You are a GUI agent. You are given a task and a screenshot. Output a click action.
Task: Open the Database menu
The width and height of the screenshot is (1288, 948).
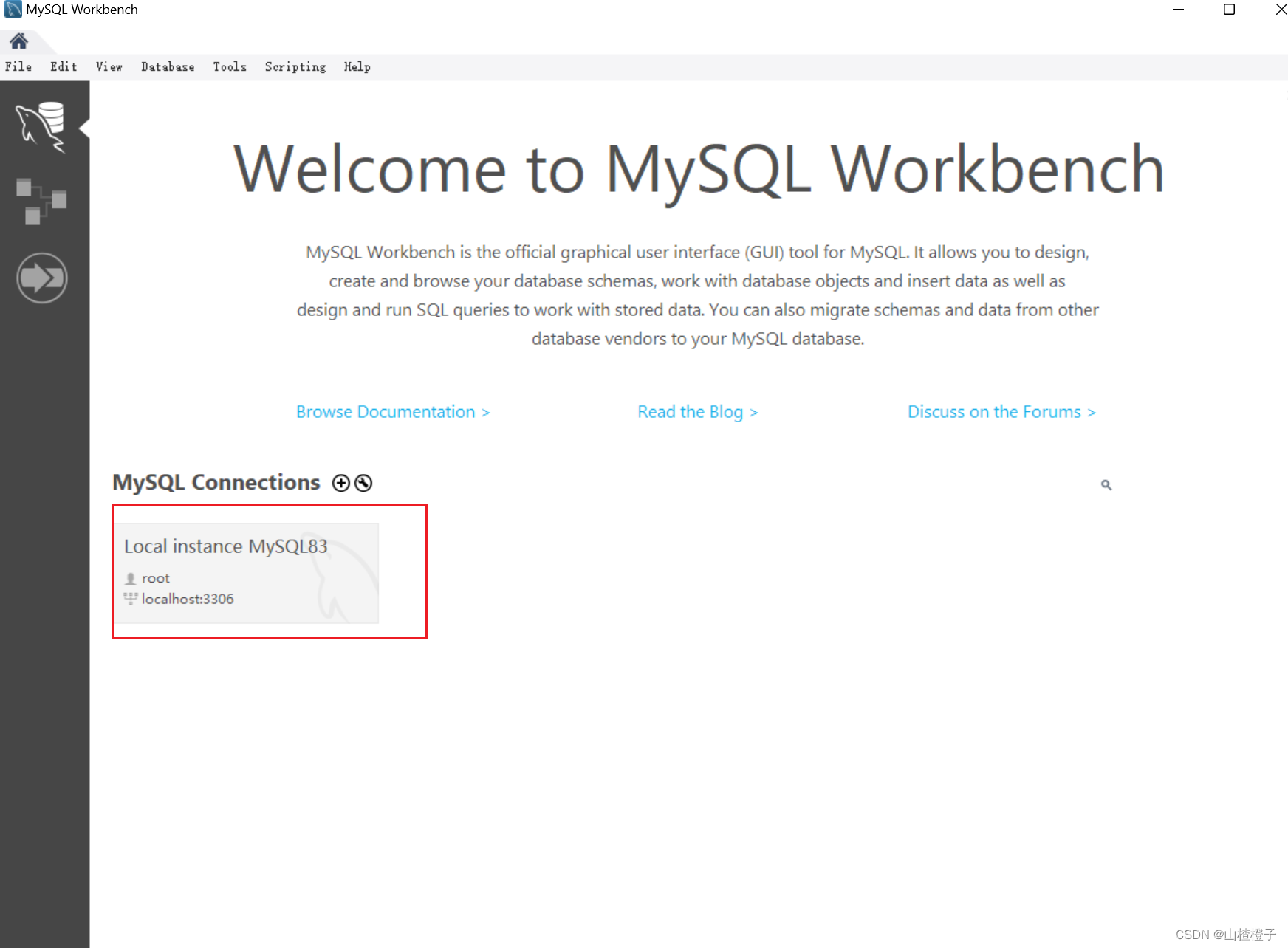tap(167, 66)
